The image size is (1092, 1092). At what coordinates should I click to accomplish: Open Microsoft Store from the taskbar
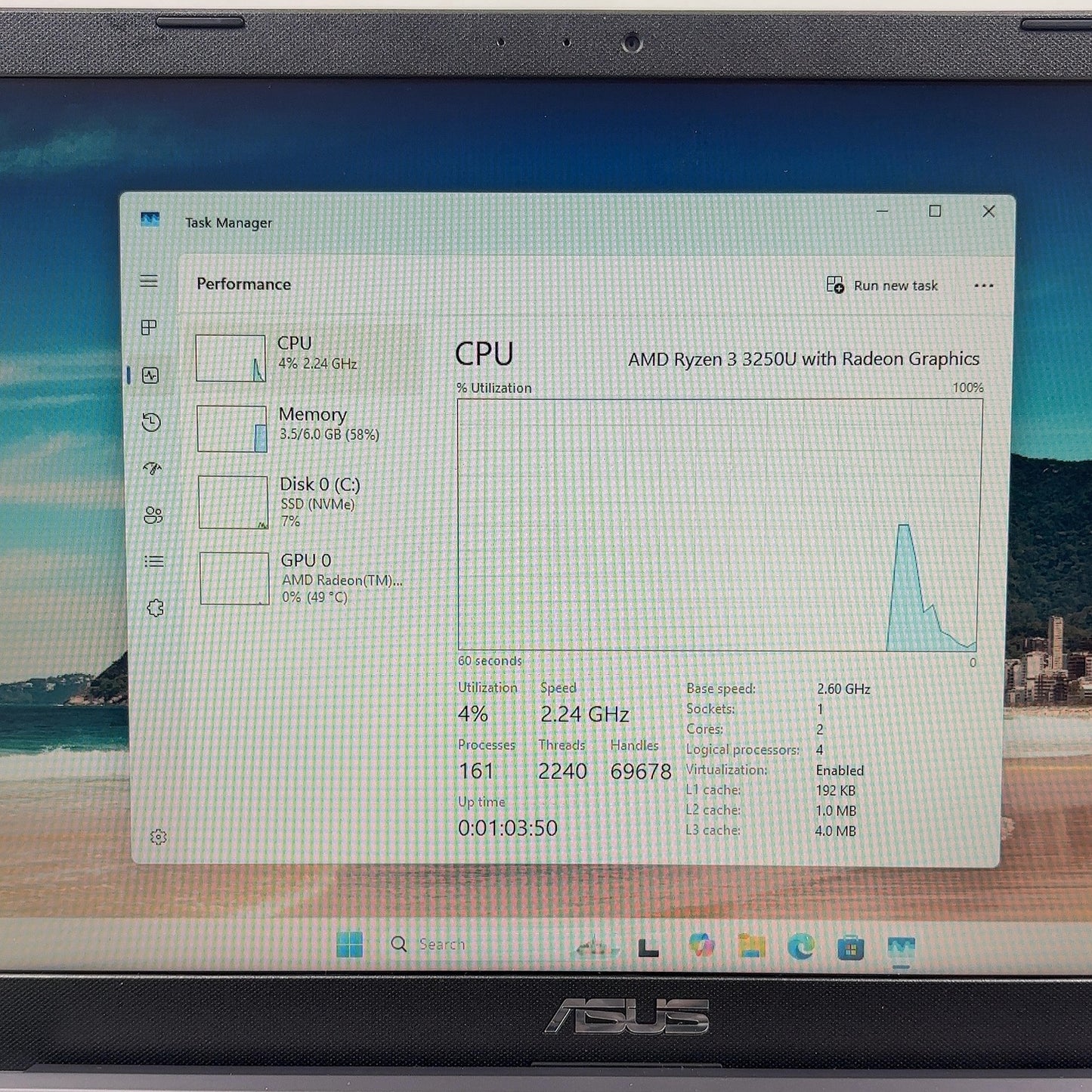[x=851, y=947]
